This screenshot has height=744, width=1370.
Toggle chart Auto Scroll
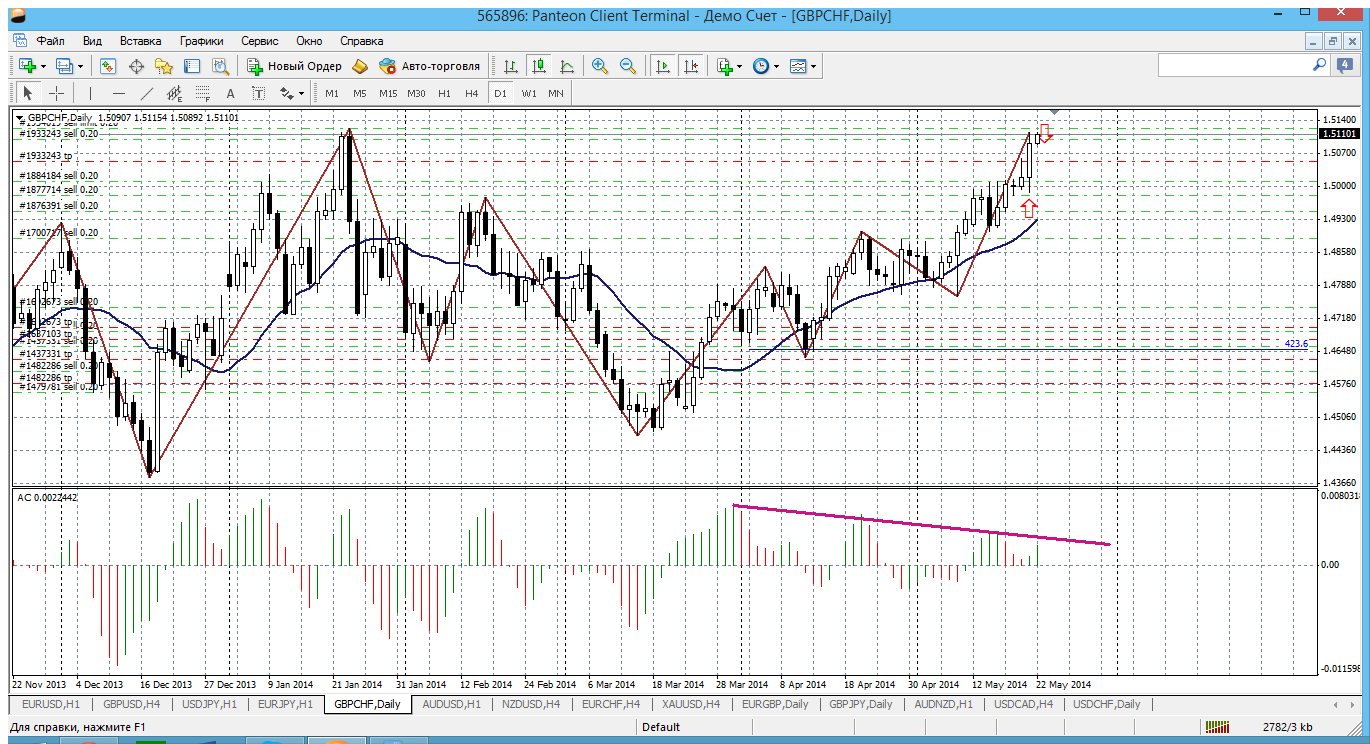[x=662, y=66]
